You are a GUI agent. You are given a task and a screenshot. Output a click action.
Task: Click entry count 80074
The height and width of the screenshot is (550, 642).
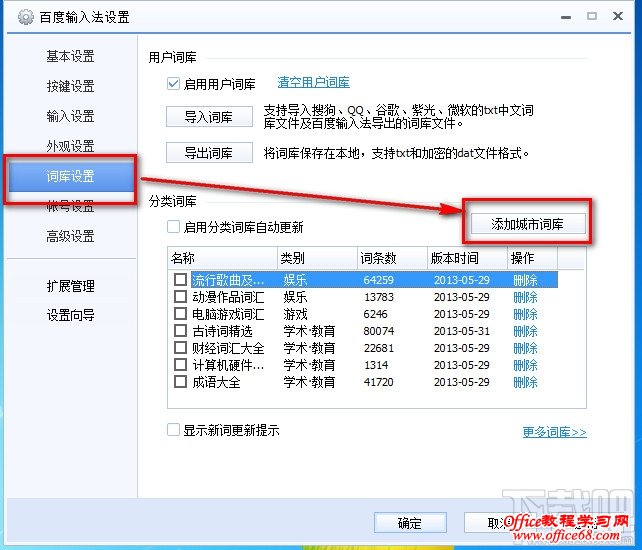tap(379, 331)
